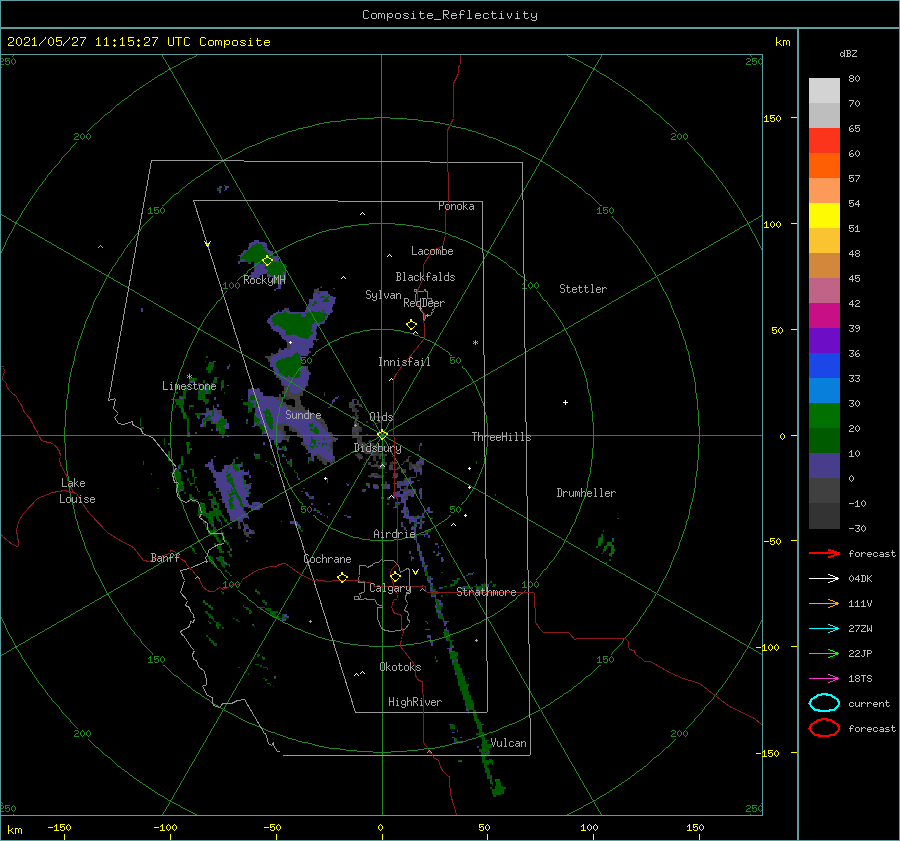
Task: Click the Blackfalds city label
Action: (425, 277)
